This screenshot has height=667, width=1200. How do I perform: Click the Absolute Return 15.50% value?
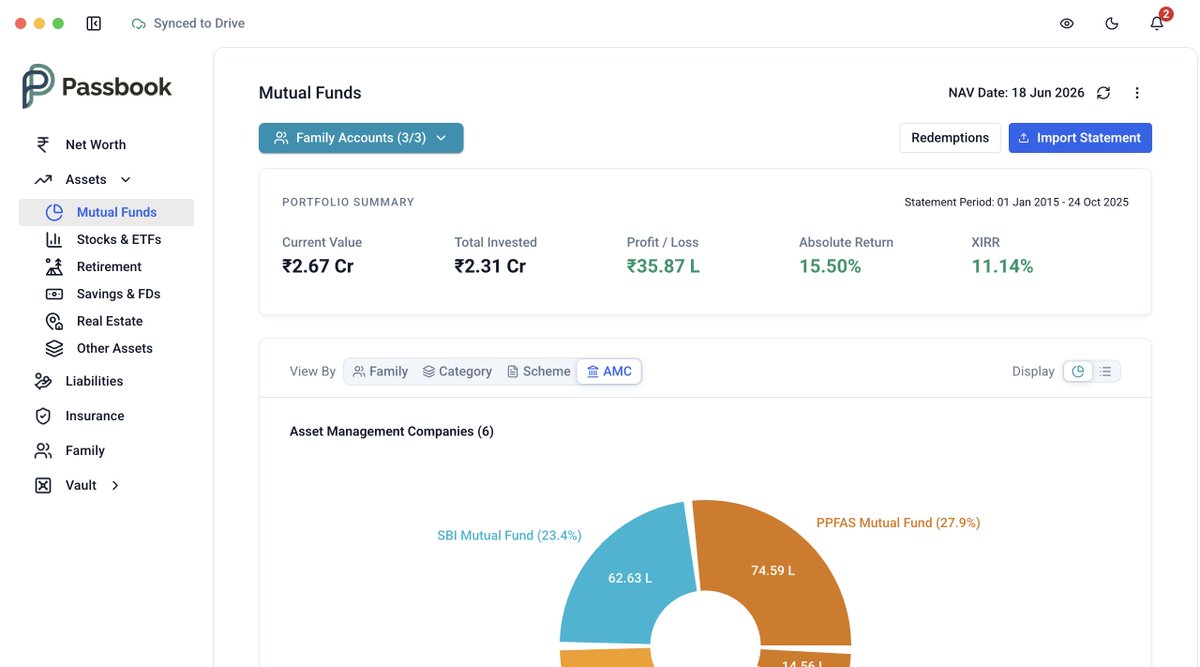[x=830, y=266]
